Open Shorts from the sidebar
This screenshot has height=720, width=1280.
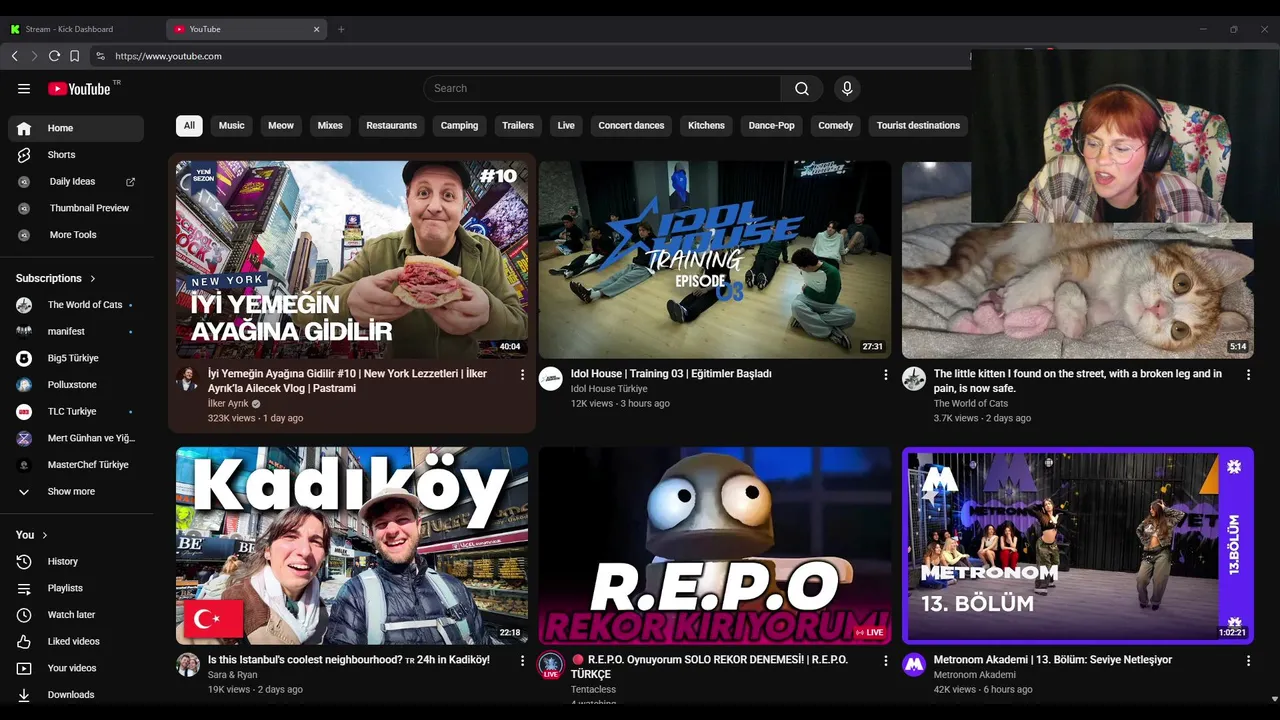pyautogui.click(x=76, y=155)
